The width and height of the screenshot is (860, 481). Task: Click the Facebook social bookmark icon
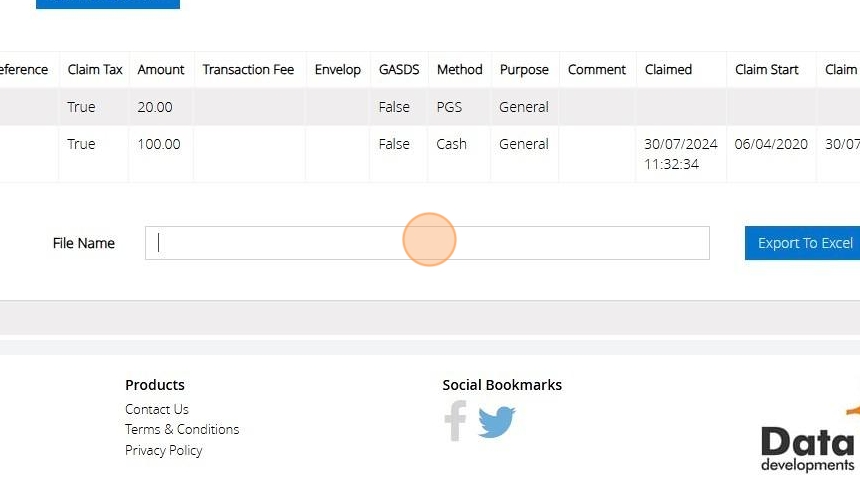click(x=455, y=421)
